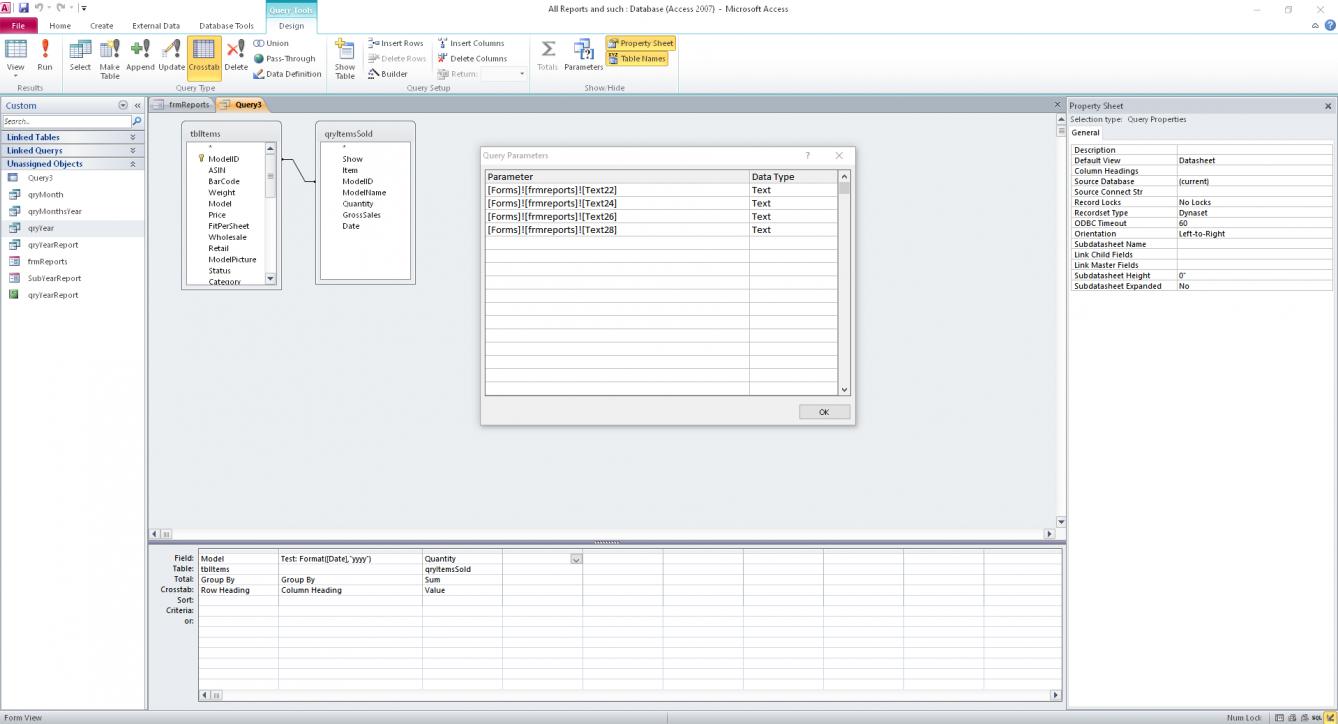Select the Delete query type icon
This screenshot has height=724, width=1338.
pos(236,54)
